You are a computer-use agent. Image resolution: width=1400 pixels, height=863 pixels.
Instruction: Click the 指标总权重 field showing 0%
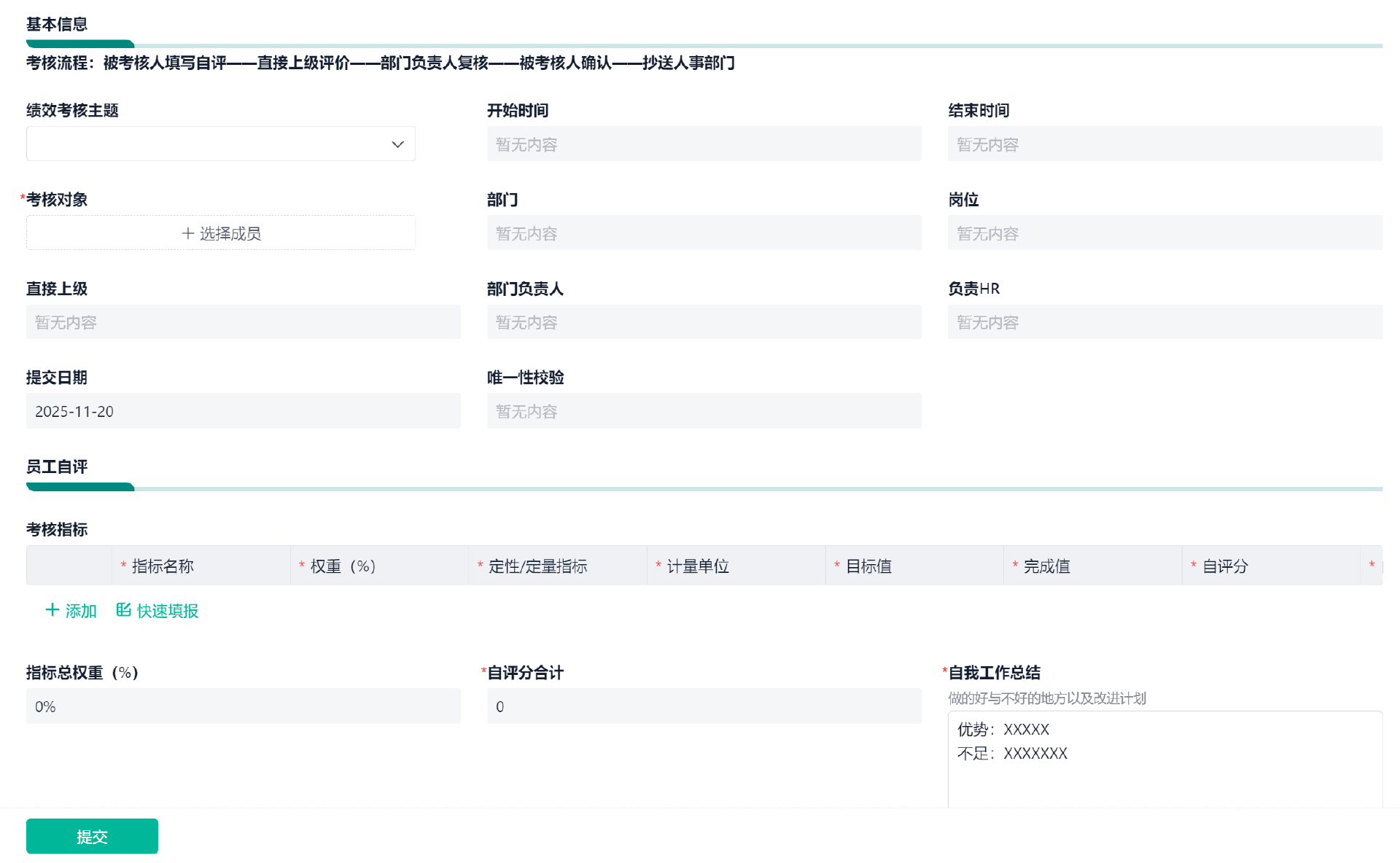[x=243, y=706]
